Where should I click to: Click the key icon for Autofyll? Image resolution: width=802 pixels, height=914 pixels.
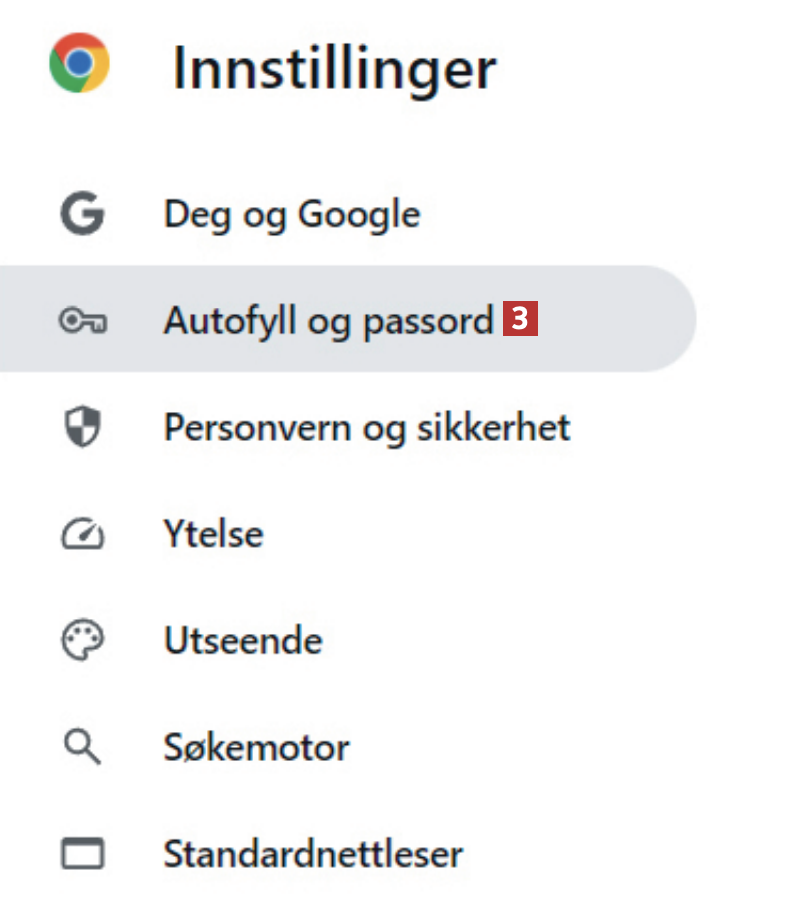coord(82,321)
